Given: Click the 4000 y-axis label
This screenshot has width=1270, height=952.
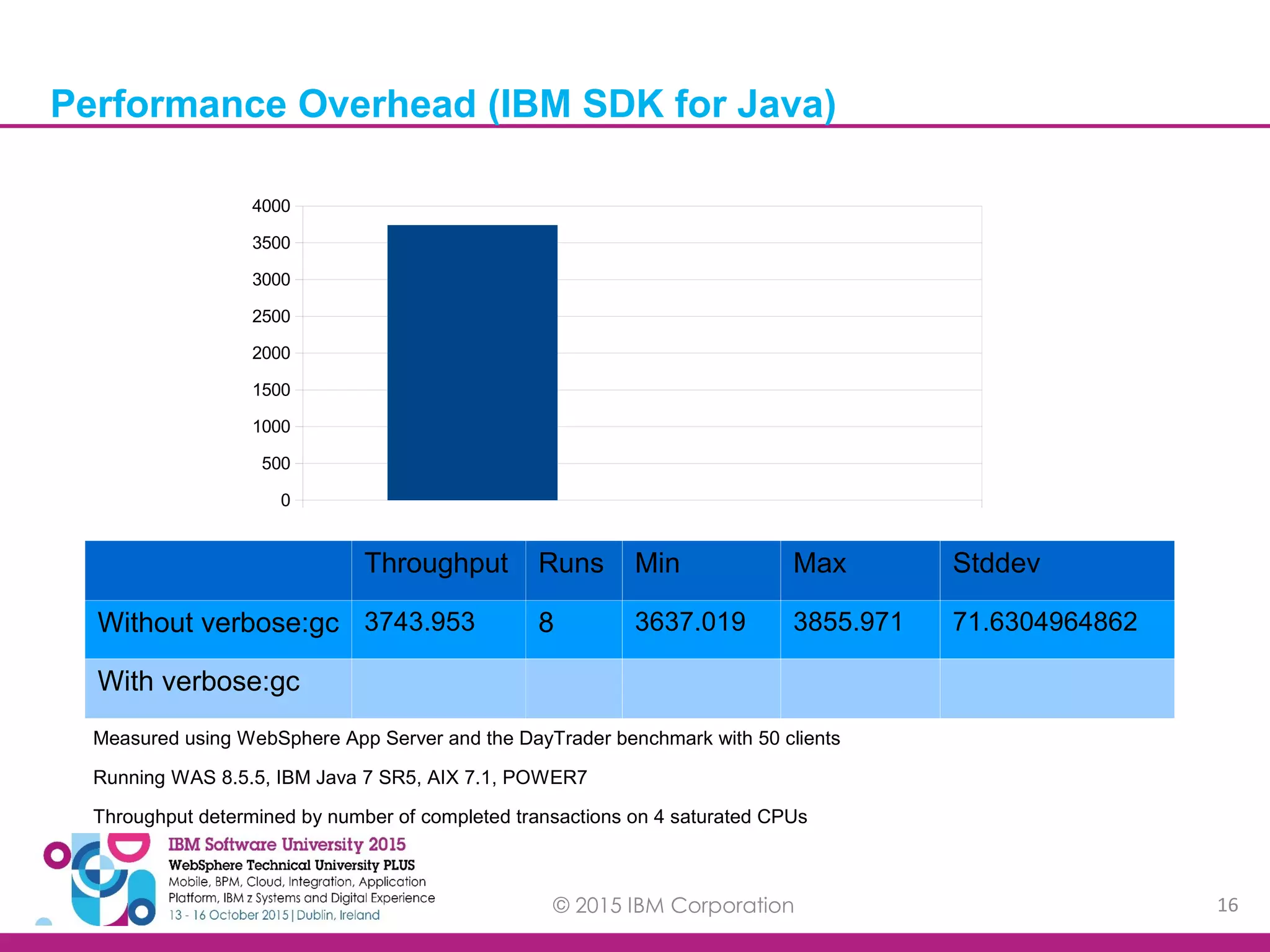Looking at the screenshot, I should (x=271, y=206).
